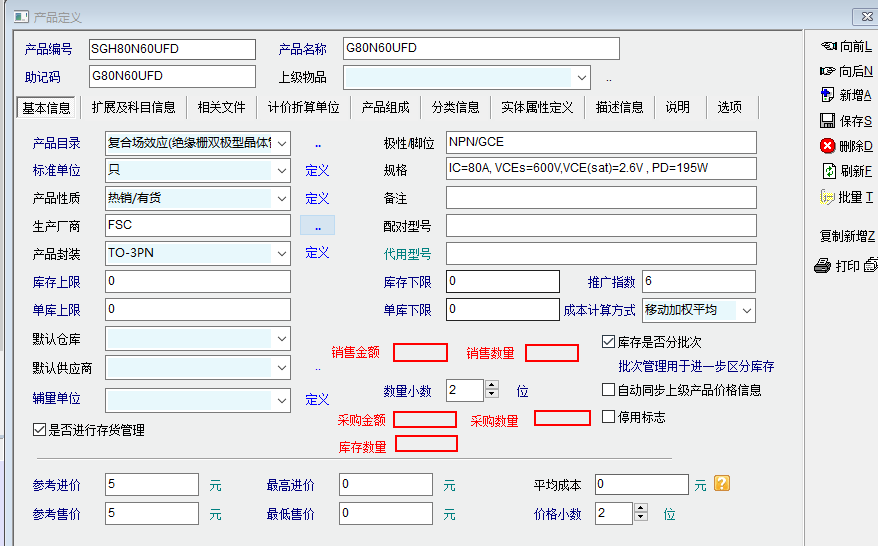Click the 批量 batch icon
Viewport: 878px width, 546px height.
coord(828,197)
